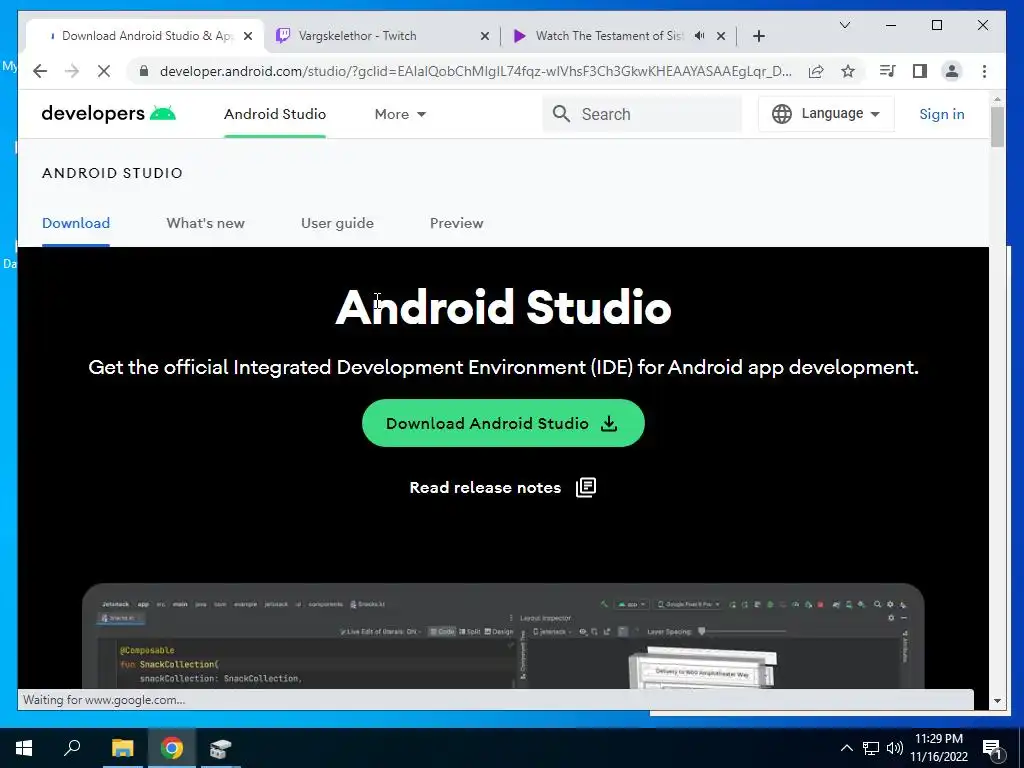Click the developers Android logo
Image resolution: width=1024 pixels, height=768 pixels.
(108, 114)
